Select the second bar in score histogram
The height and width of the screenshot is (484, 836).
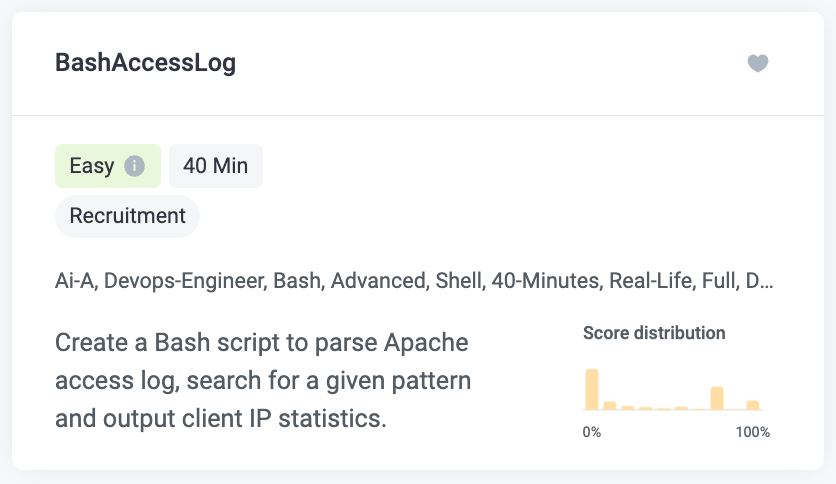609,406
